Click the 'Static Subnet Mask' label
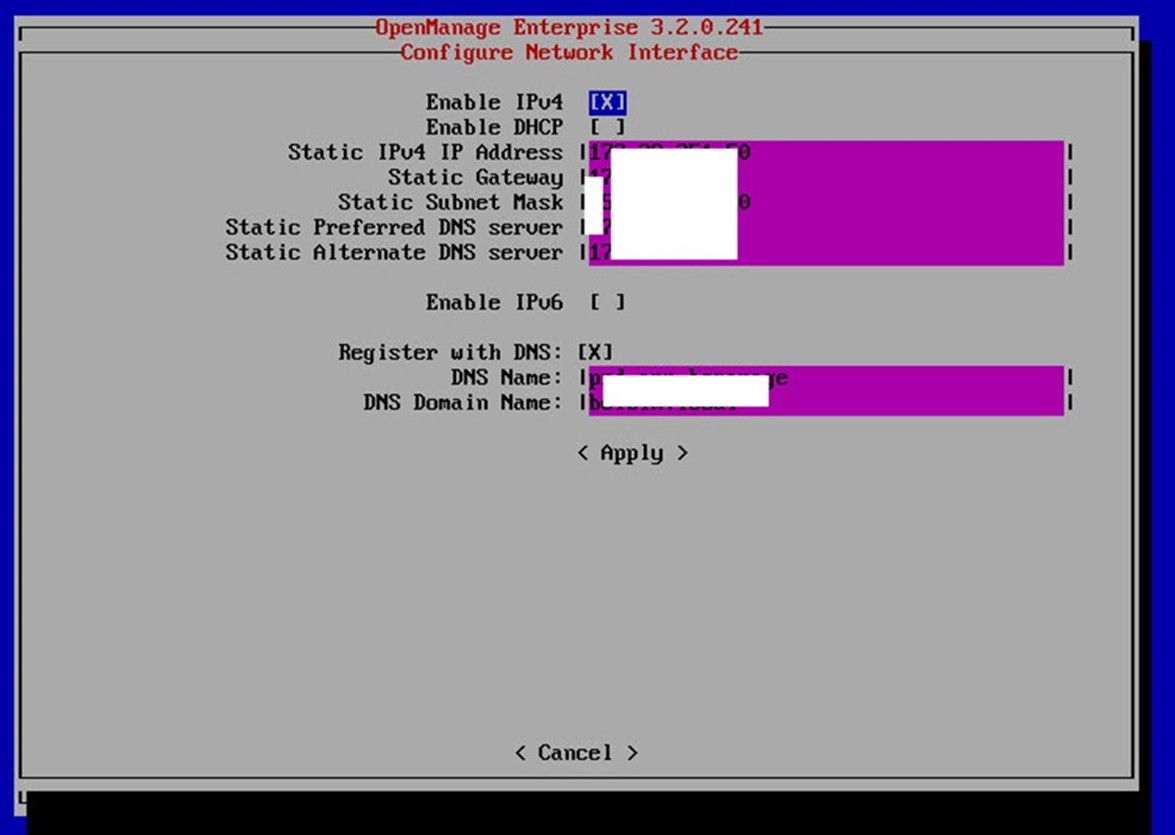Screen dimensions: 1175x835 click(450, 202)
